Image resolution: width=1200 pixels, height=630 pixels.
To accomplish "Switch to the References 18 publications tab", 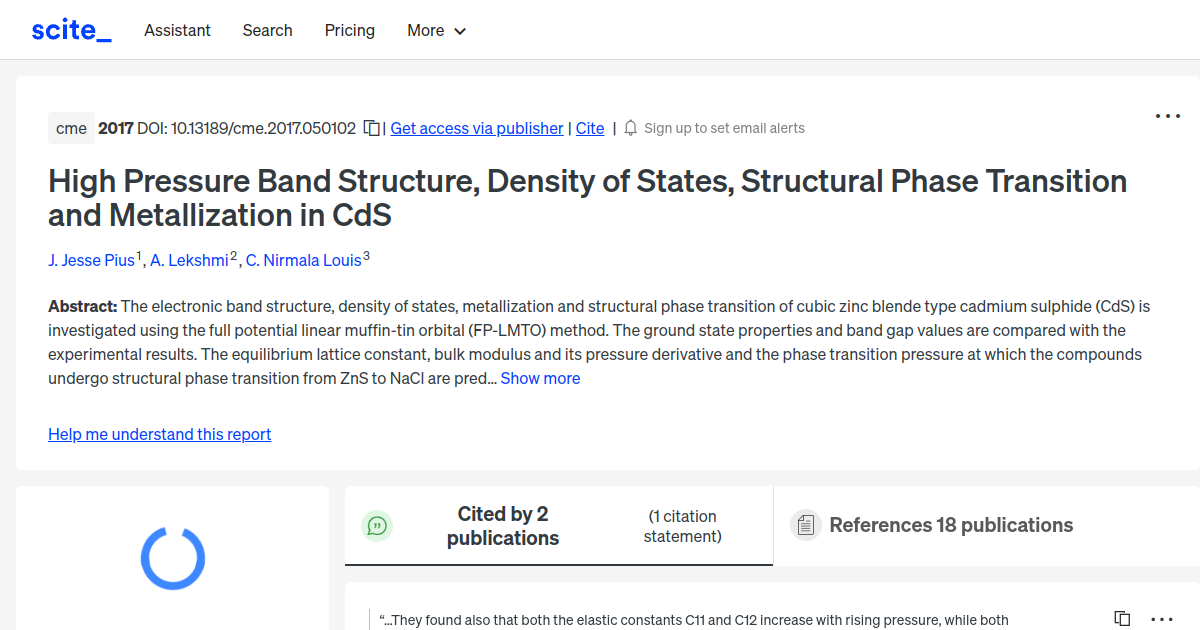I will [x=950, y=524].
